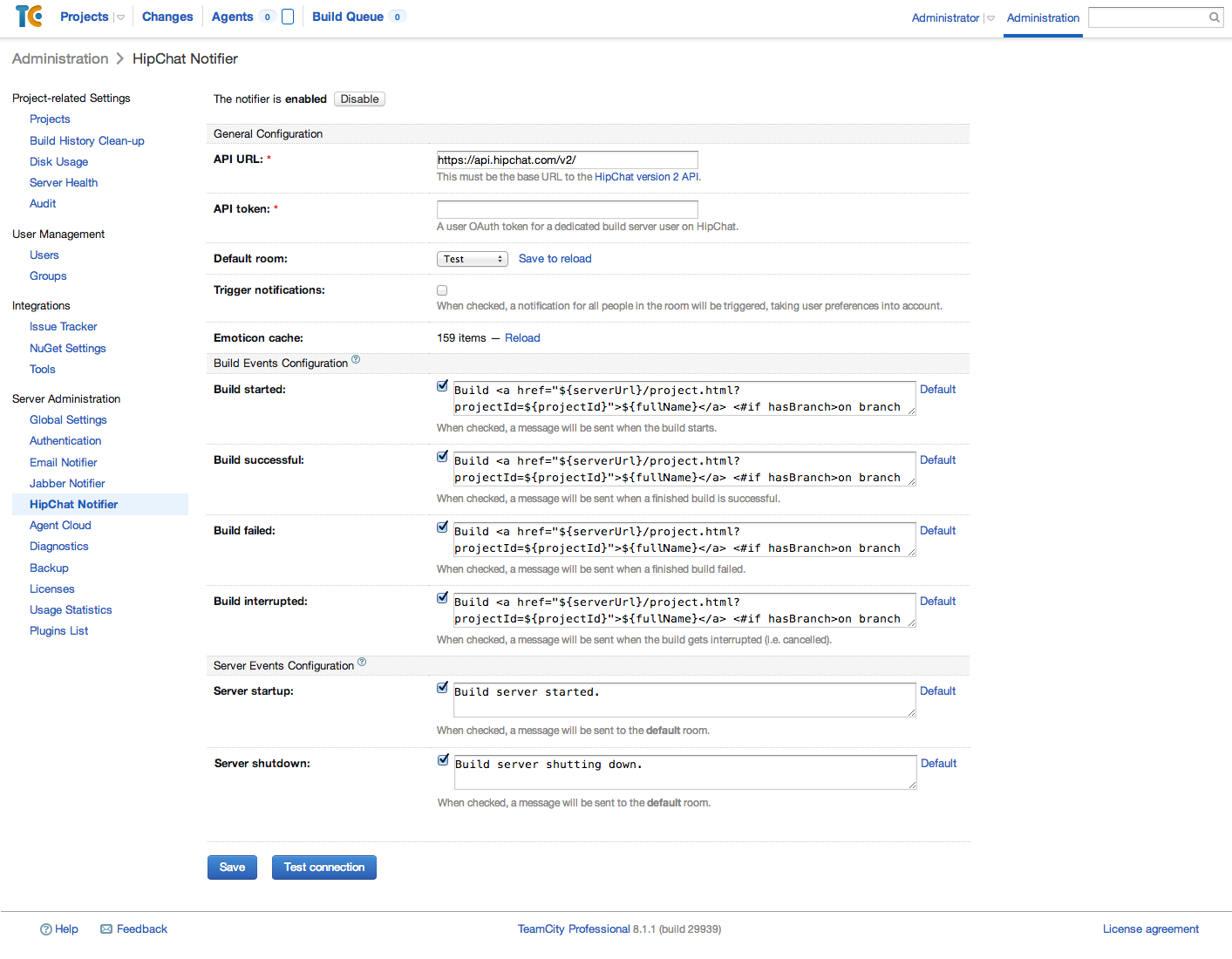Open the Build Queue tab
1232x959 pixels.
click(x=348, y=17)
